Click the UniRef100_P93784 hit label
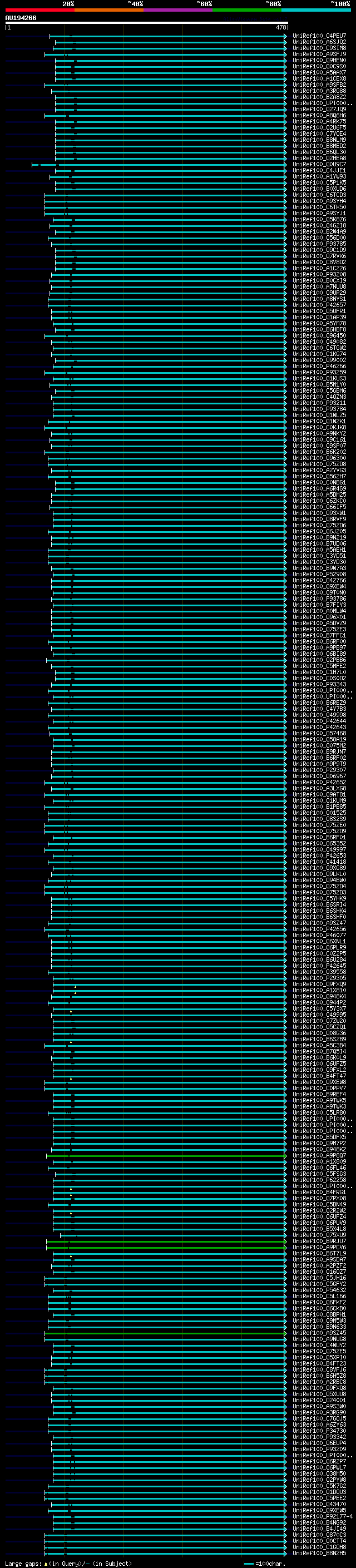 tap(319, 409)
